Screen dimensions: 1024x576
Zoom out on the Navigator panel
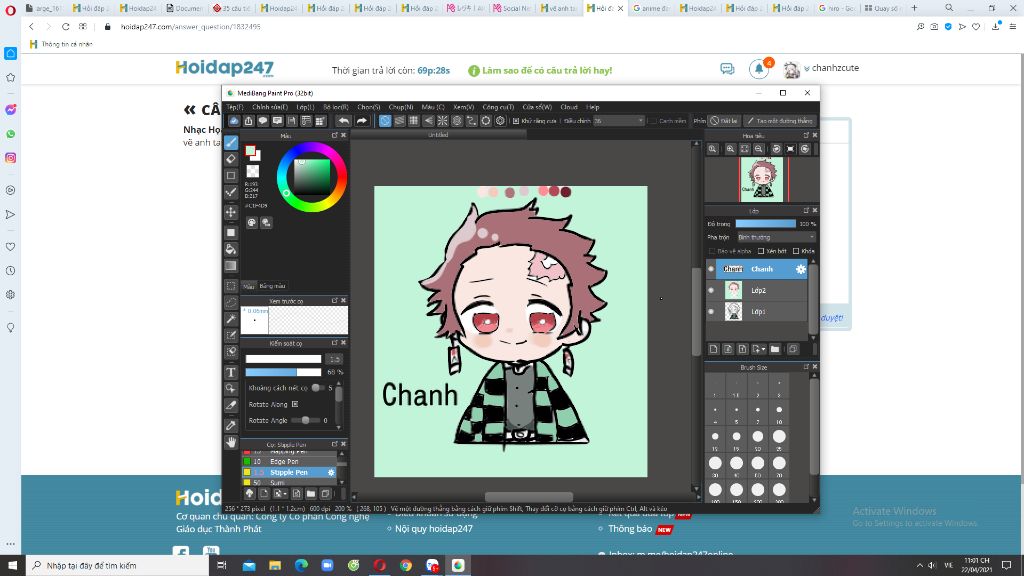pyautogui.click(x=759, y=149)
